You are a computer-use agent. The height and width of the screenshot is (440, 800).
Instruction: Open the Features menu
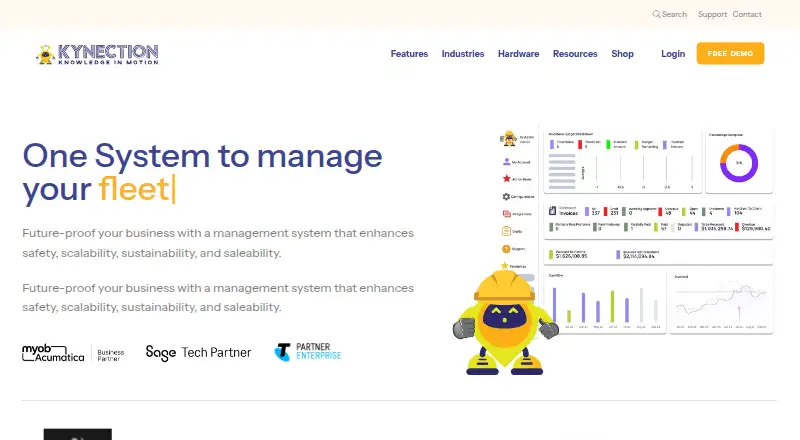409,54
